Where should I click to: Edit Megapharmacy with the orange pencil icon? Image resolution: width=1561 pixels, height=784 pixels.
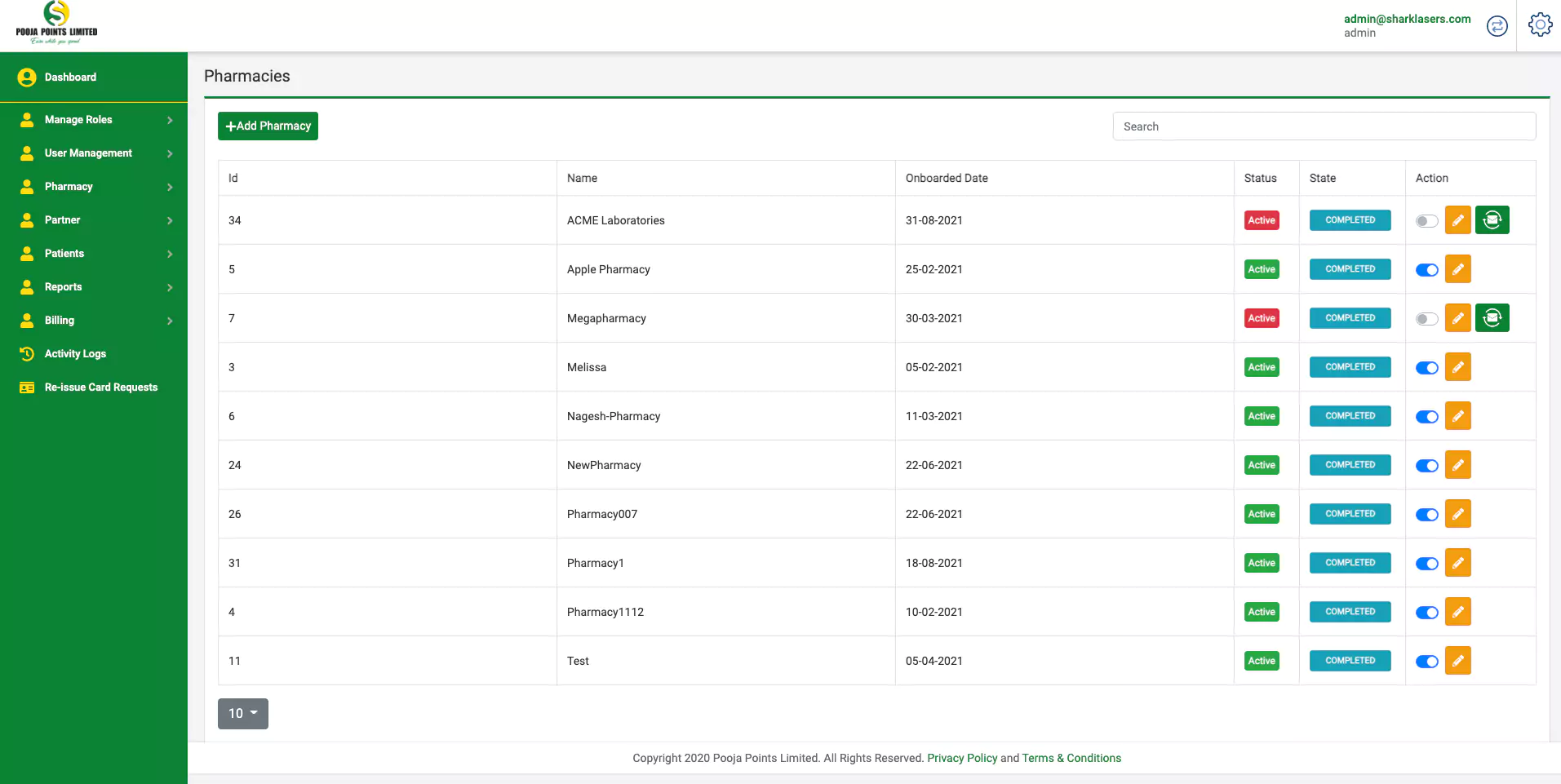tap(1457, 318)
